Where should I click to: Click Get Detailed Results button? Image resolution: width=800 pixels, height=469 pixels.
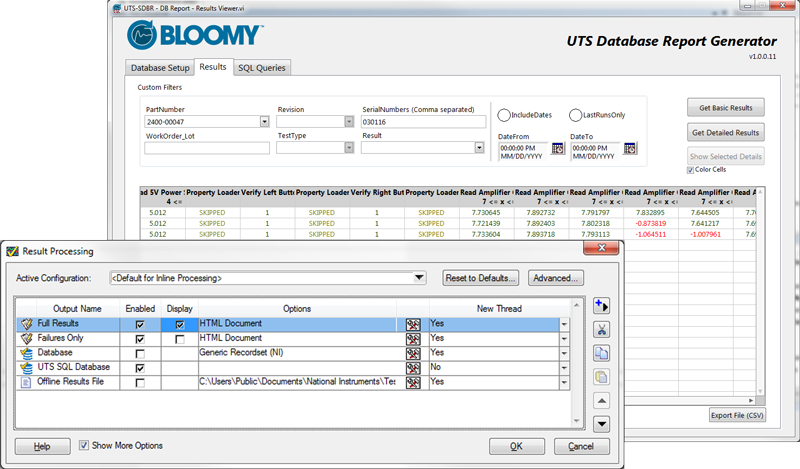coord(726,133)
